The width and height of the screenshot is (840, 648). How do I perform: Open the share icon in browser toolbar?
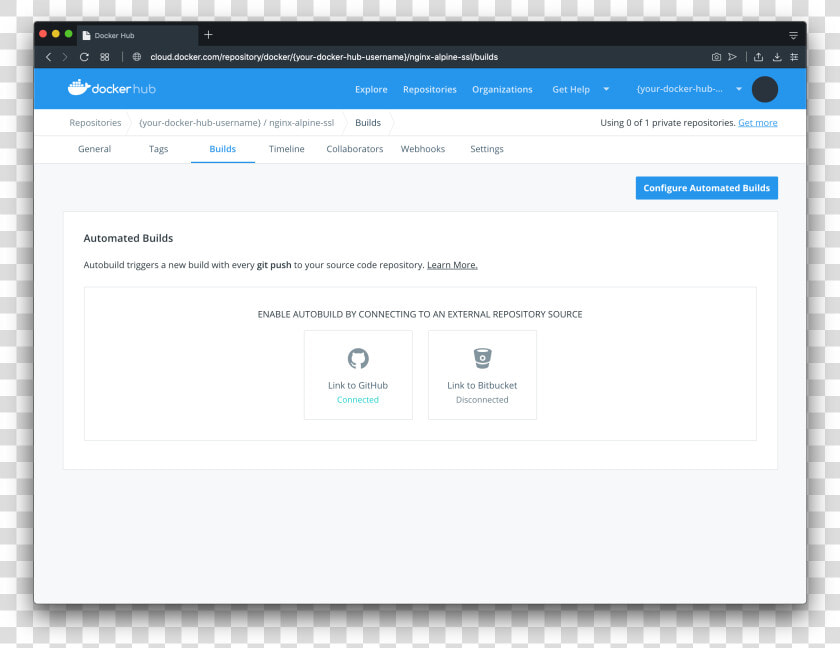click(758, 57)
